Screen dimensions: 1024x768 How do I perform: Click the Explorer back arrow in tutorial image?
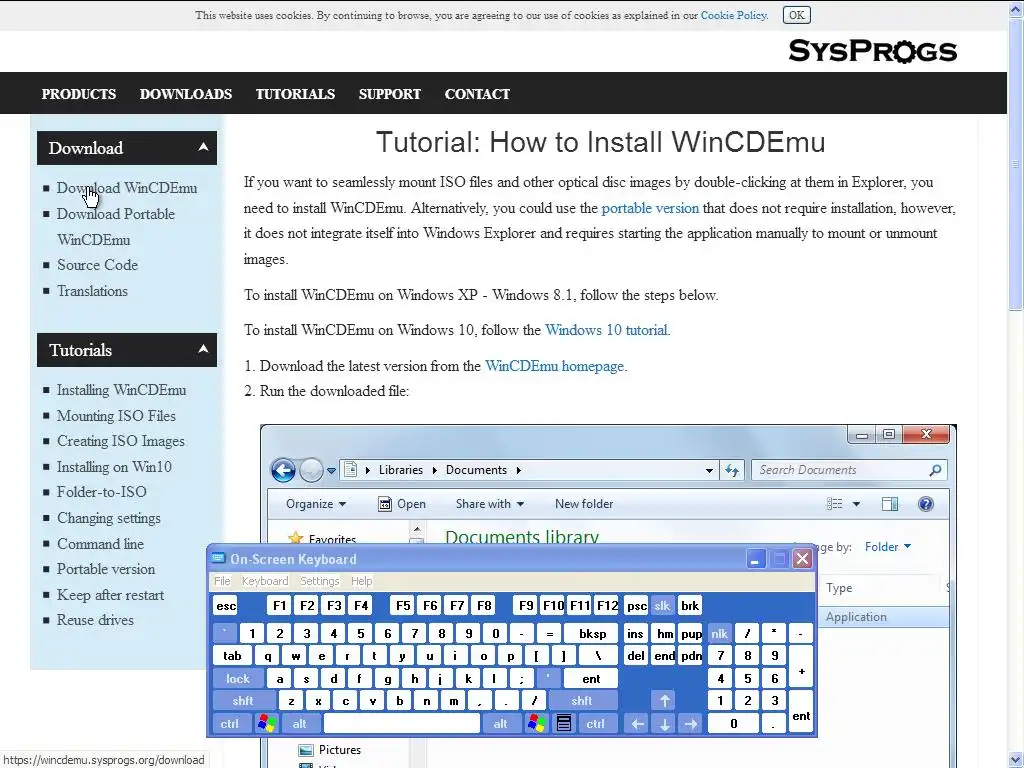pos(283,470)
